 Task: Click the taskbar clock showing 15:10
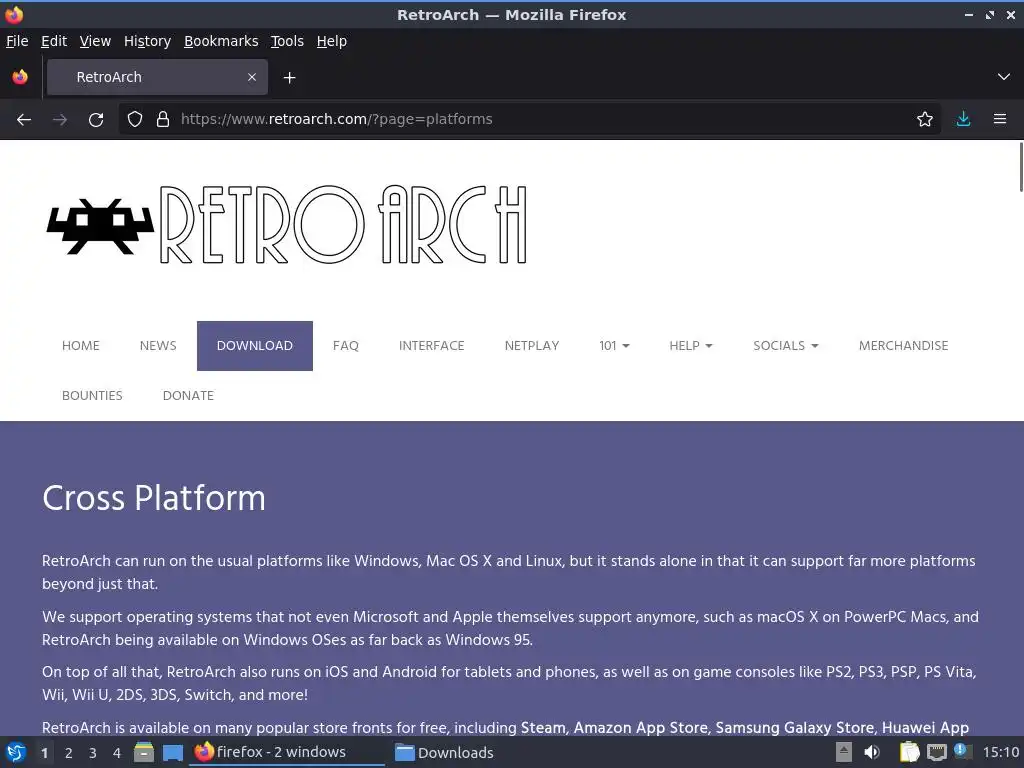click(1000, 753)
